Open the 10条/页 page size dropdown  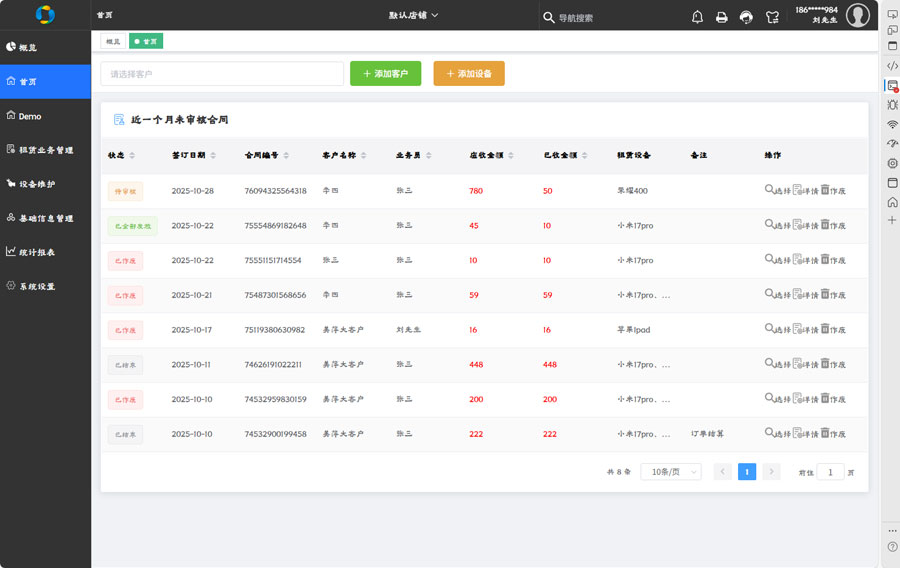pyautogui.click(x=670, y=472)
